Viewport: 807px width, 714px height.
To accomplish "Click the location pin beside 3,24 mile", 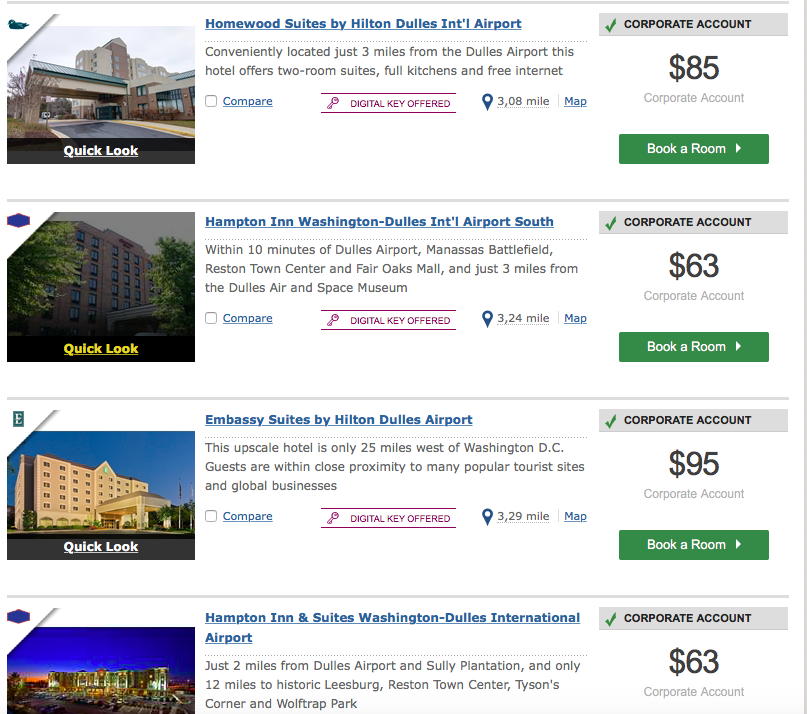I will (x=487, y=319).
